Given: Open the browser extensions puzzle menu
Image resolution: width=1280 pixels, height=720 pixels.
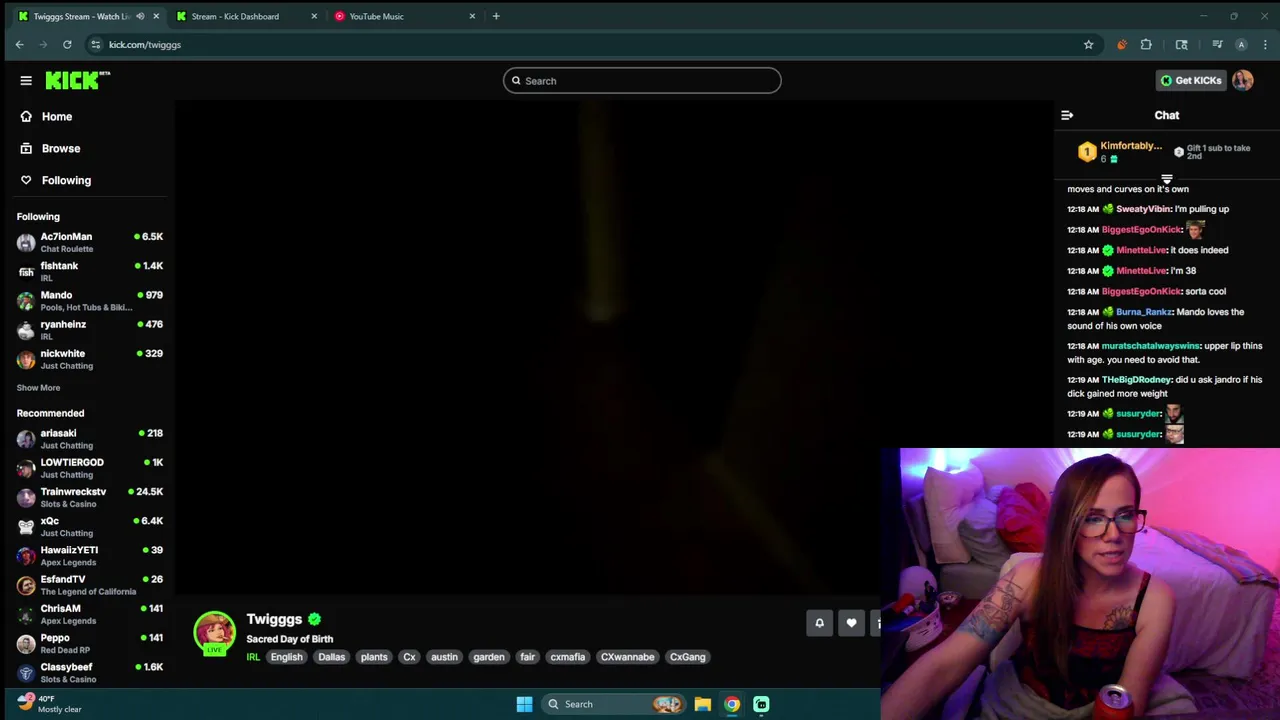Looking at the screenshot, I should tap(1146, 45).
